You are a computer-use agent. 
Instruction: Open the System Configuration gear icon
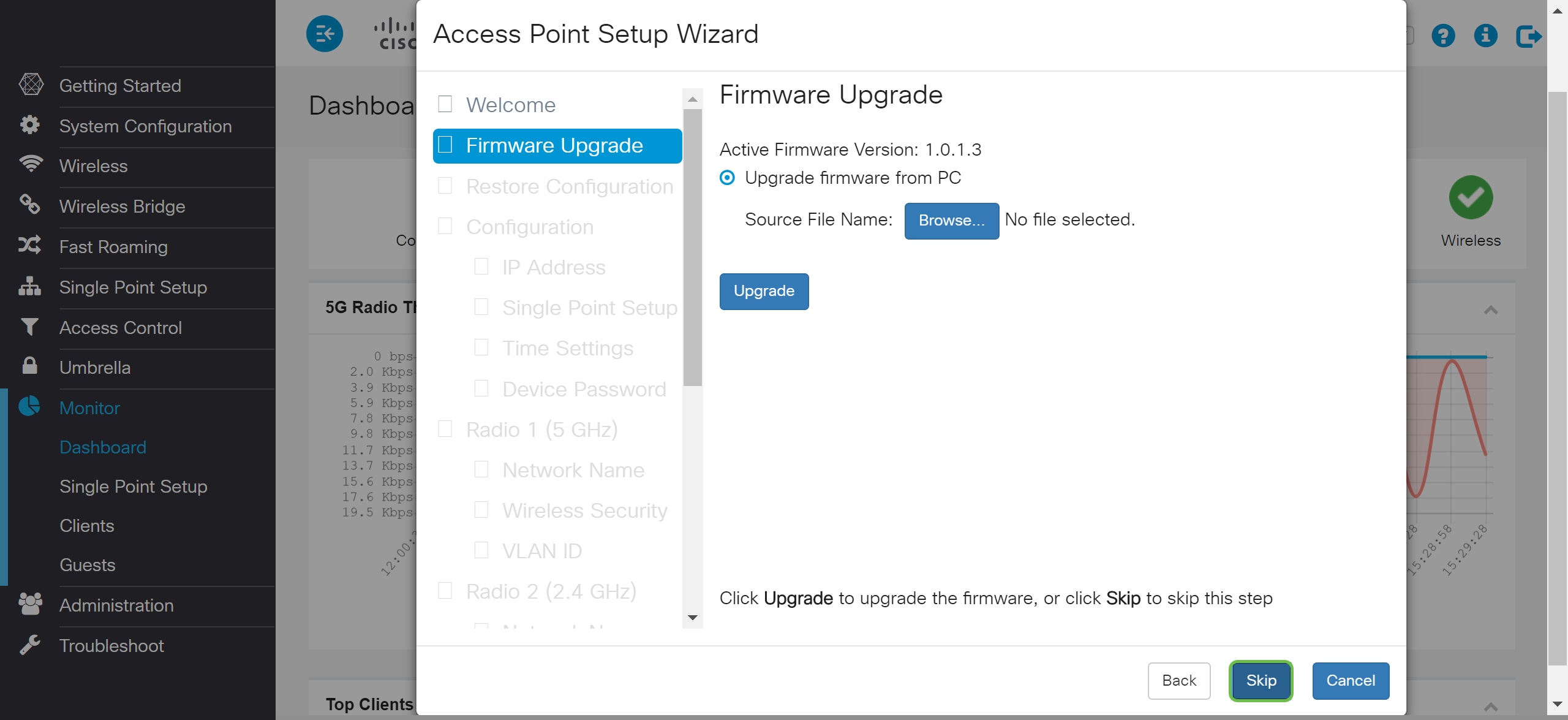30,124
